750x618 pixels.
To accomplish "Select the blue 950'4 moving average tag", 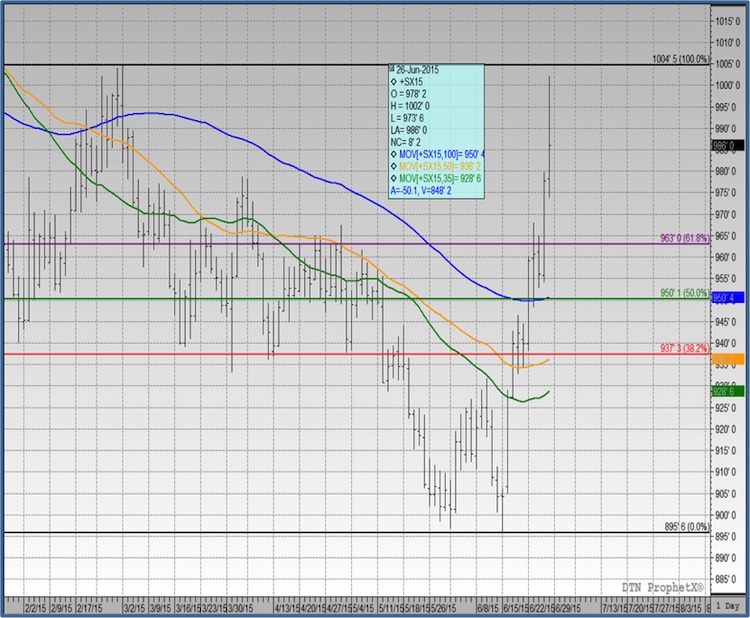I will 728,298.
